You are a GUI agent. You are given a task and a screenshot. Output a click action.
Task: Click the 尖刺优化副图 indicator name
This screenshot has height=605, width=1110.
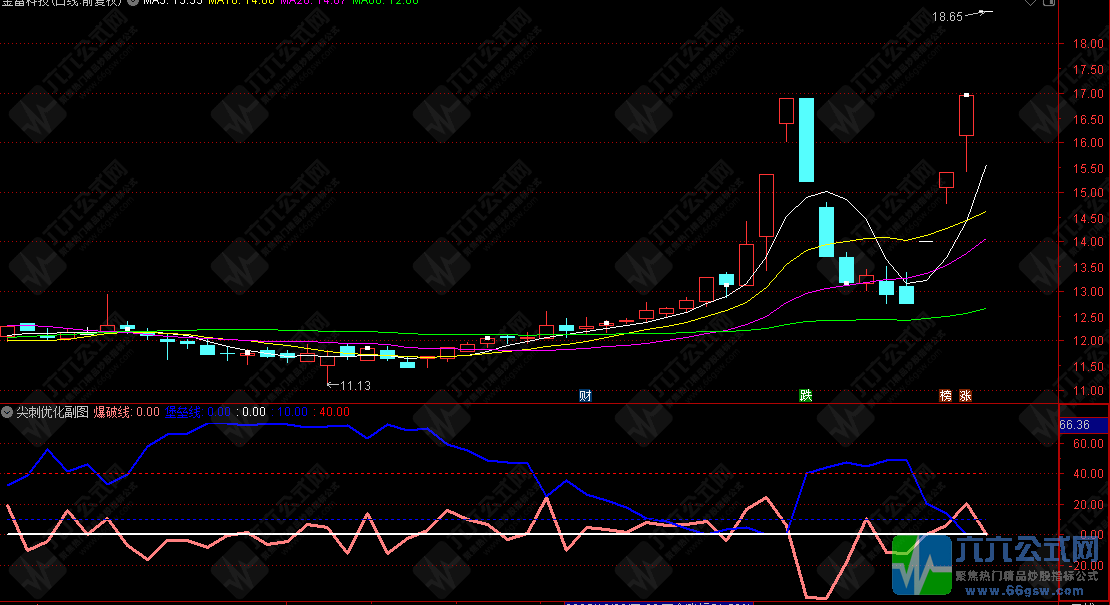pos(52,412)
